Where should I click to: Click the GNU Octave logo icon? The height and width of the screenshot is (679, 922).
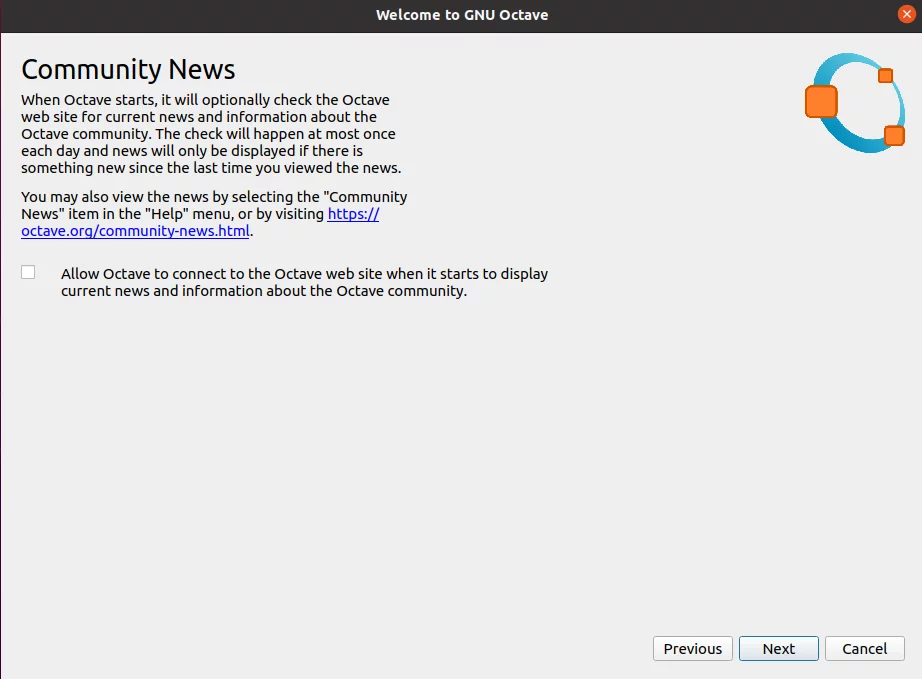tap(855, 103)
